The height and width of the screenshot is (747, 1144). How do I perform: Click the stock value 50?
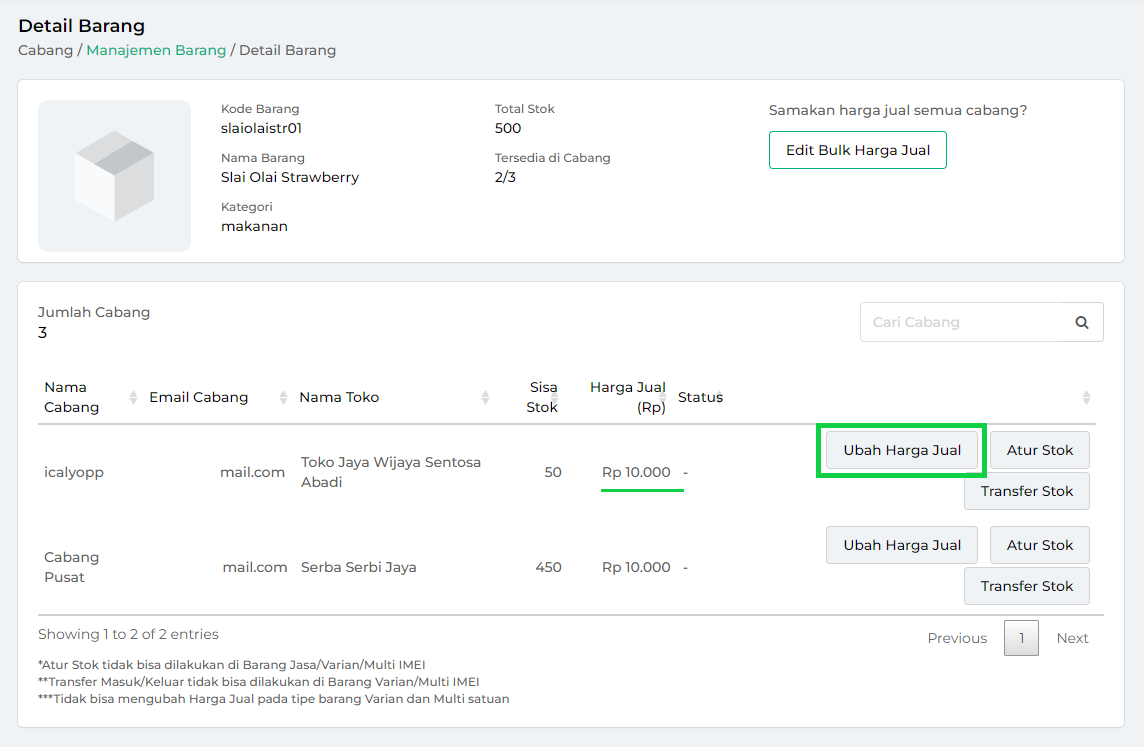click(553, 472)
